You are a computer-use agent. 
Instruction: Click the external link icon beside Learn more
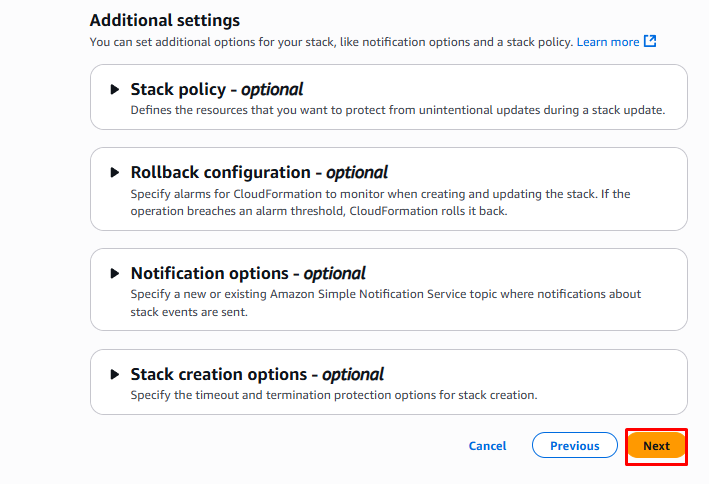pos(650,42)
